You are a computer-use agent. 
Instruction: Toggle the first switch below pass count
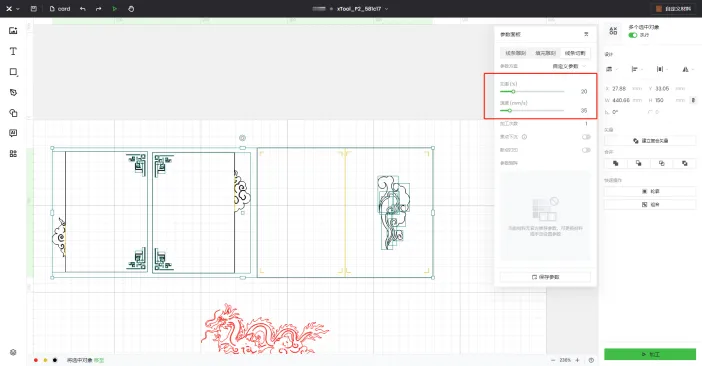[x=586, y=137]
